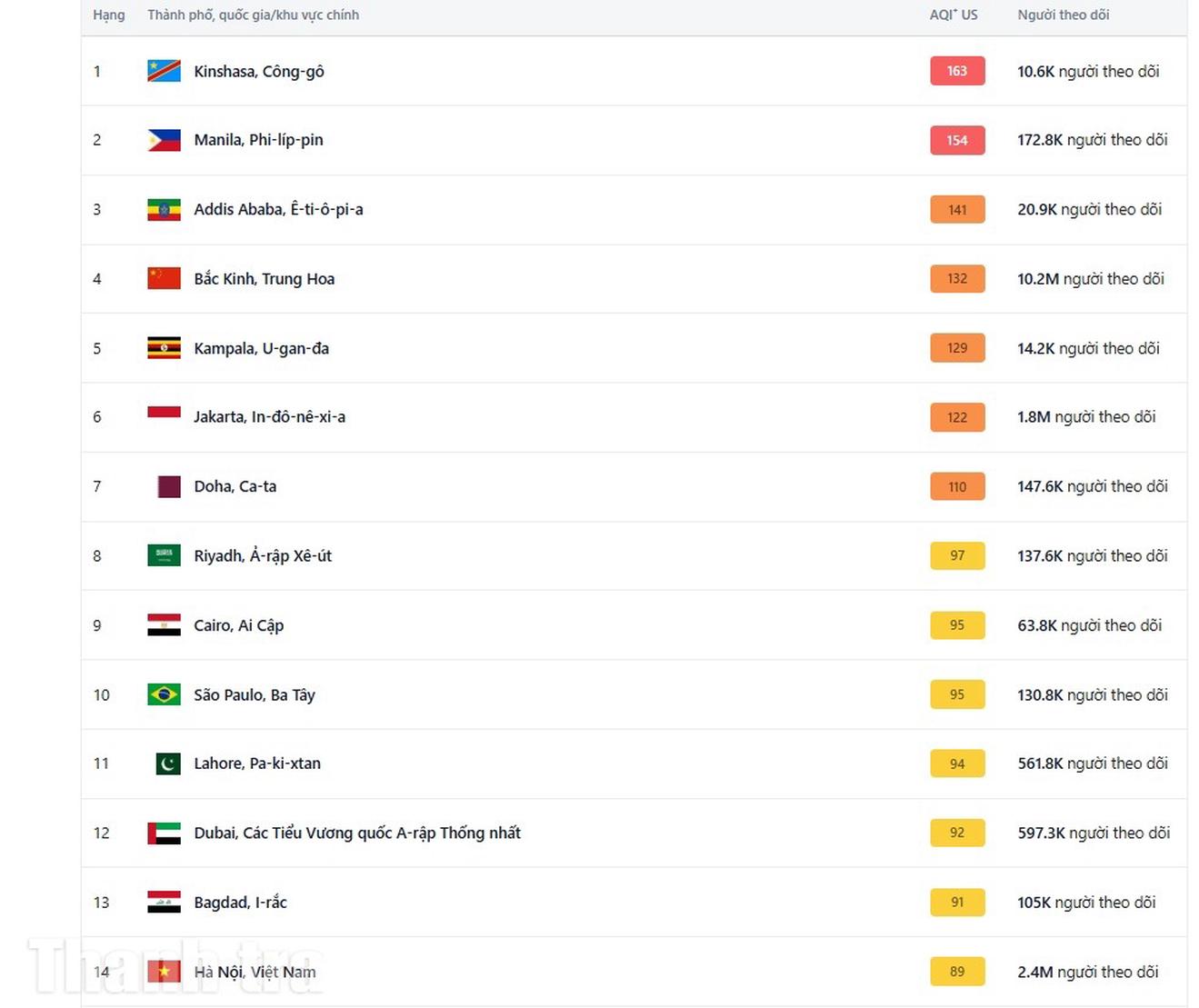Click the Ethiopia flag next to Addis Ababa
Image resolution: width=1199 pixels, height=1008 pixels.
(164, 210)
